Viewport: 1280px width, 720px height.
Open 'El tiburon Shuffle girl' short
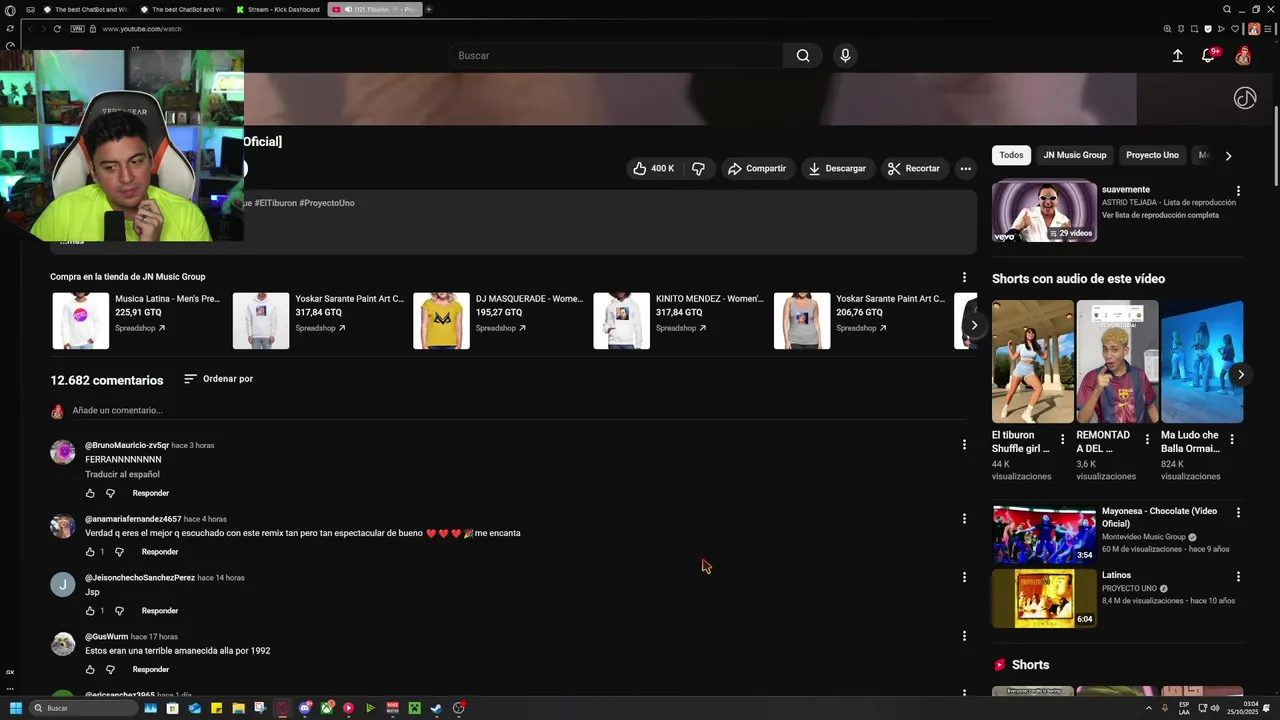click(x=1033, y=362)
